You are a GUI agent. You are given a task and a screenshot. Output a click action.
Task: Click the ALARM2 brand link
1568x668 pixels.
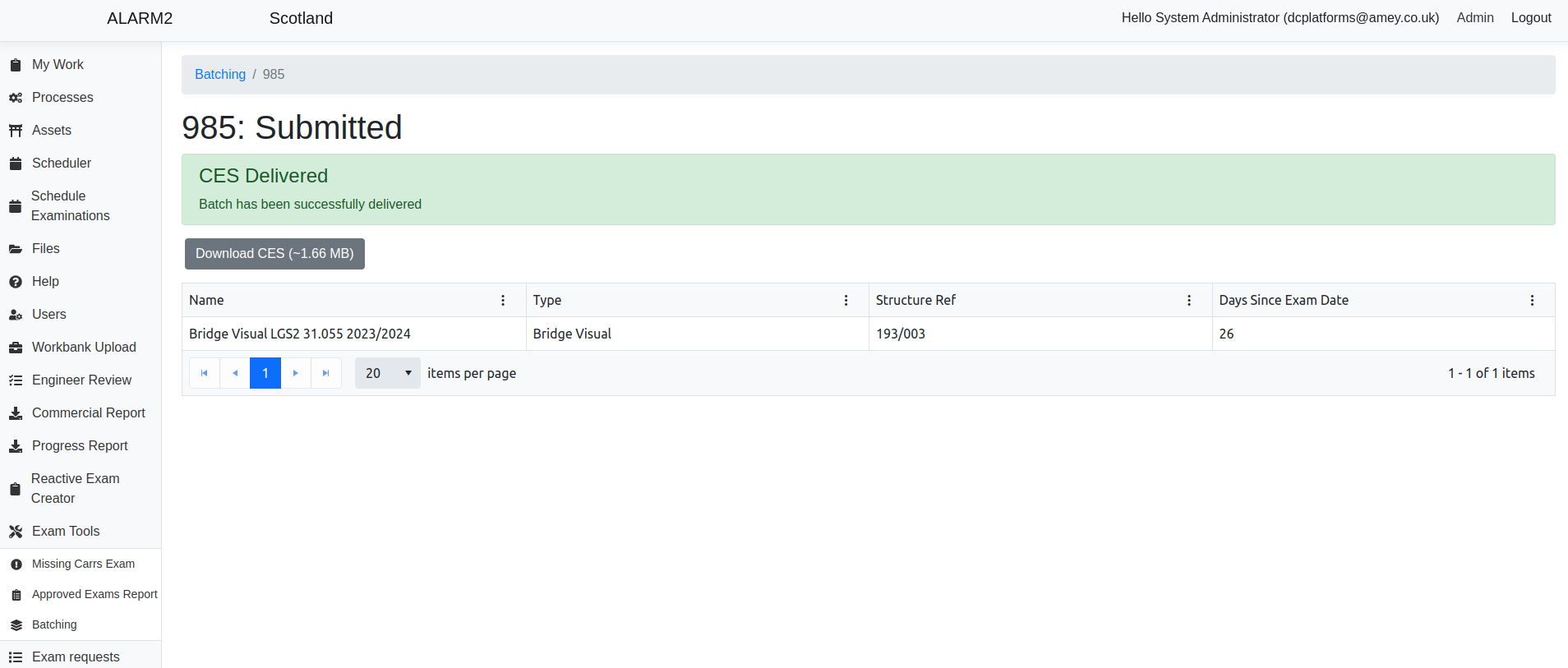pyautogui.click(x=140, y=18)
